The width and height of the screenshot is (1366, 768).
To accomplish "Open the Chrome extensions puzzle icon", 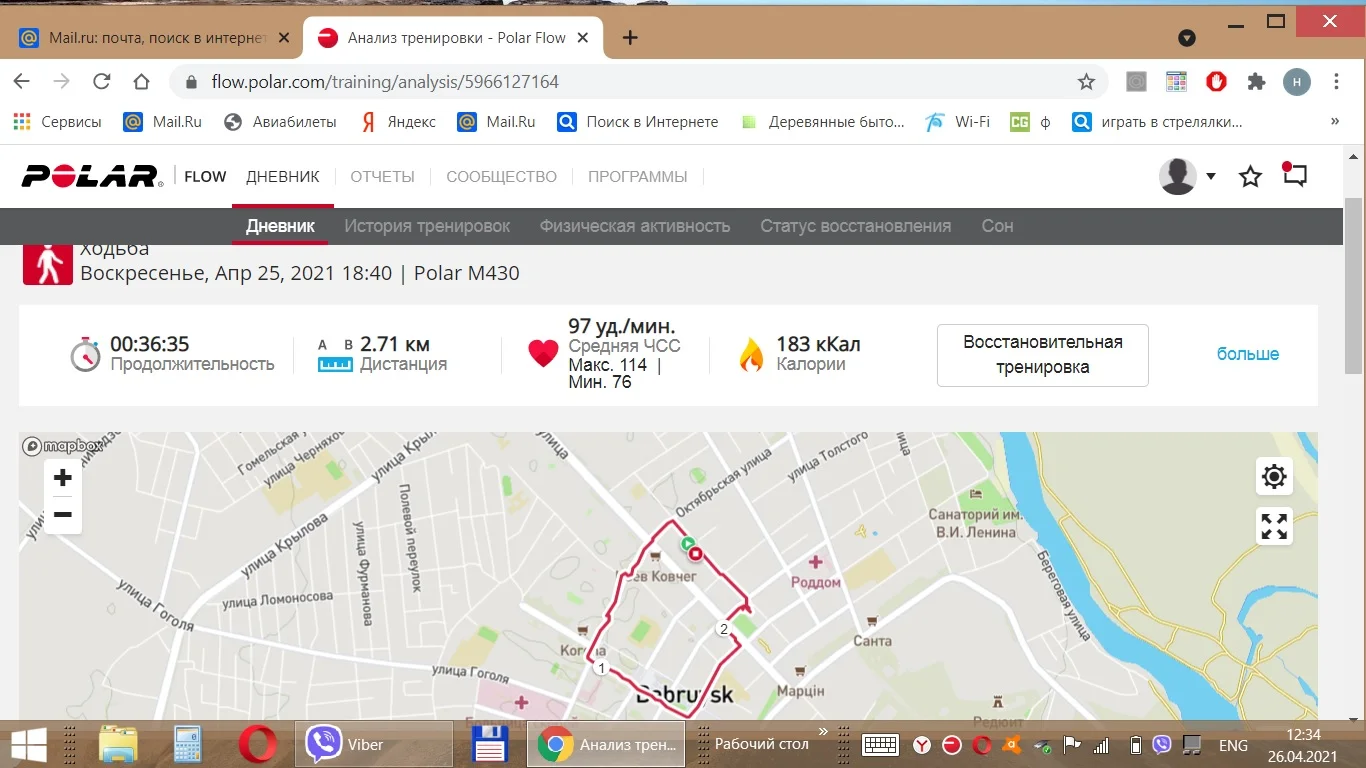I will click(x=1256, y=82).
